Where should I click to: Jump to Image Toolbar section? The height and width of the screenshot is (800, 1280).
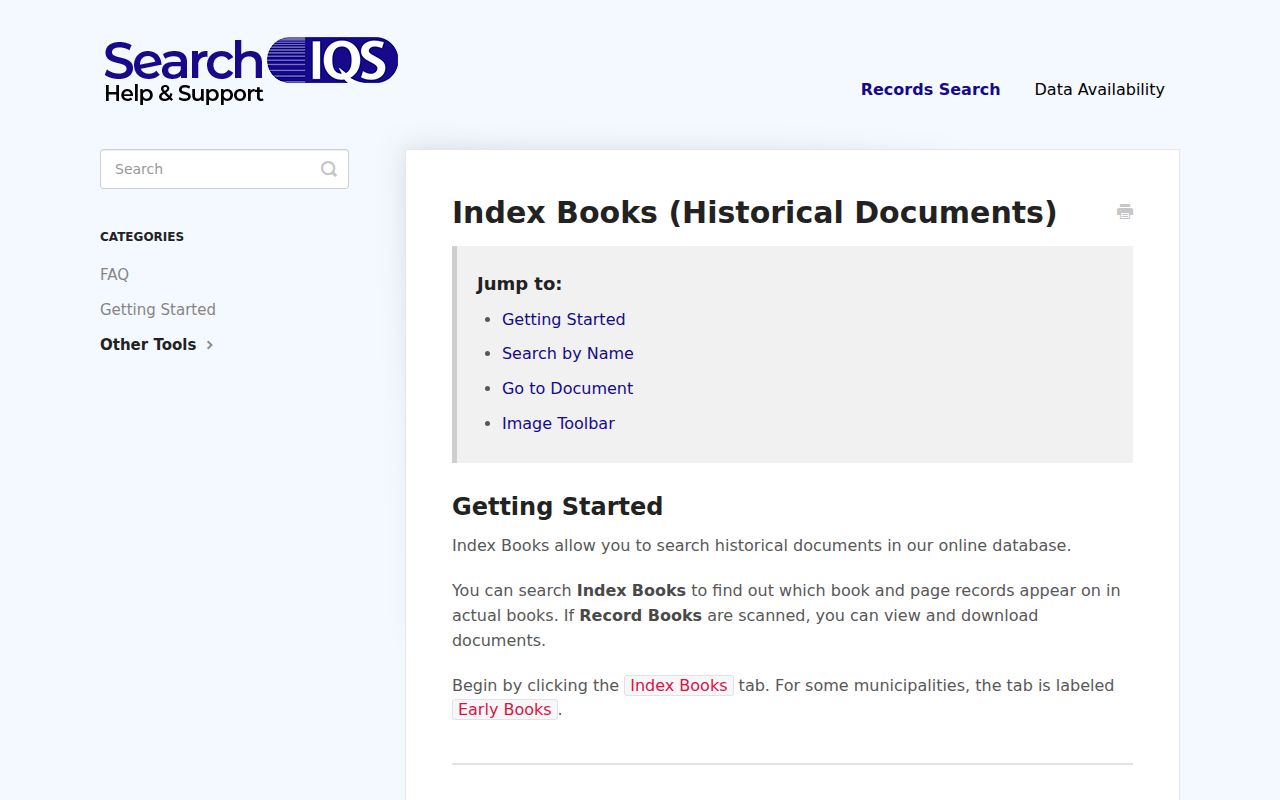click(558, 423)
